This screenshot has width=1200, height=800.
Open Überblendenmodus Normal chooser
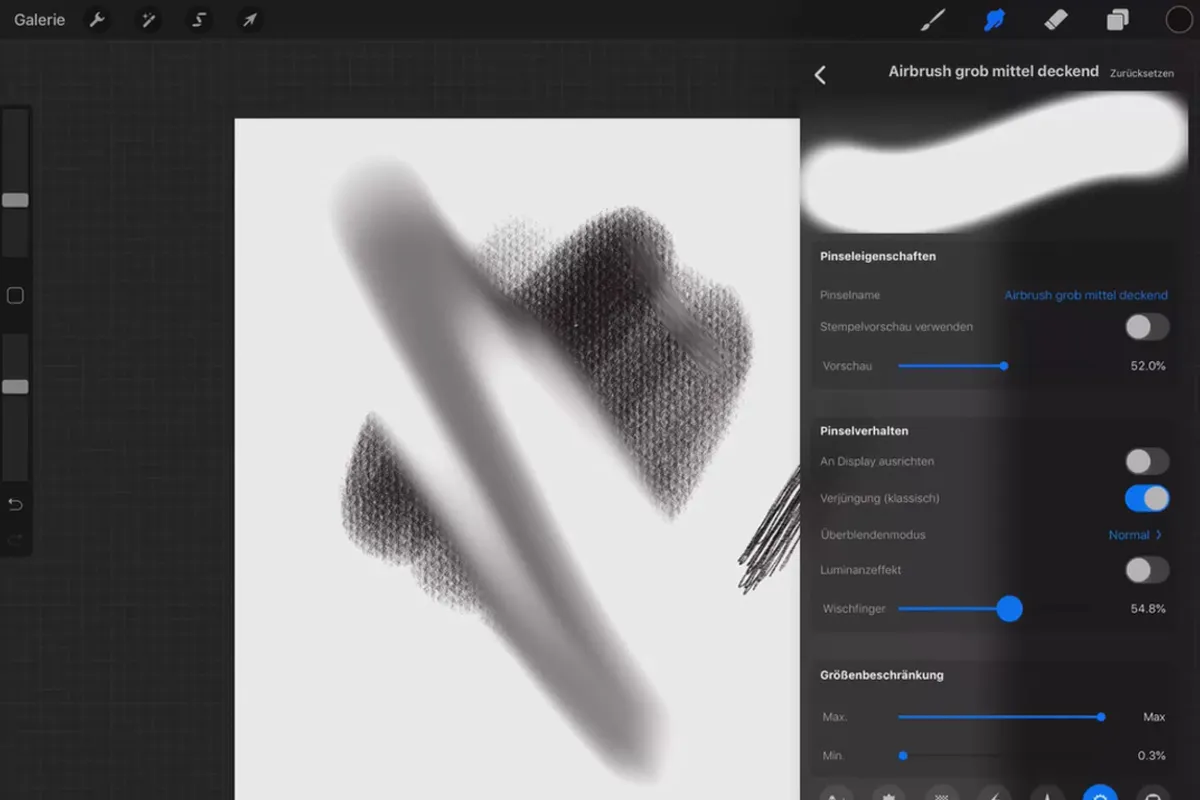point(1136,535)
